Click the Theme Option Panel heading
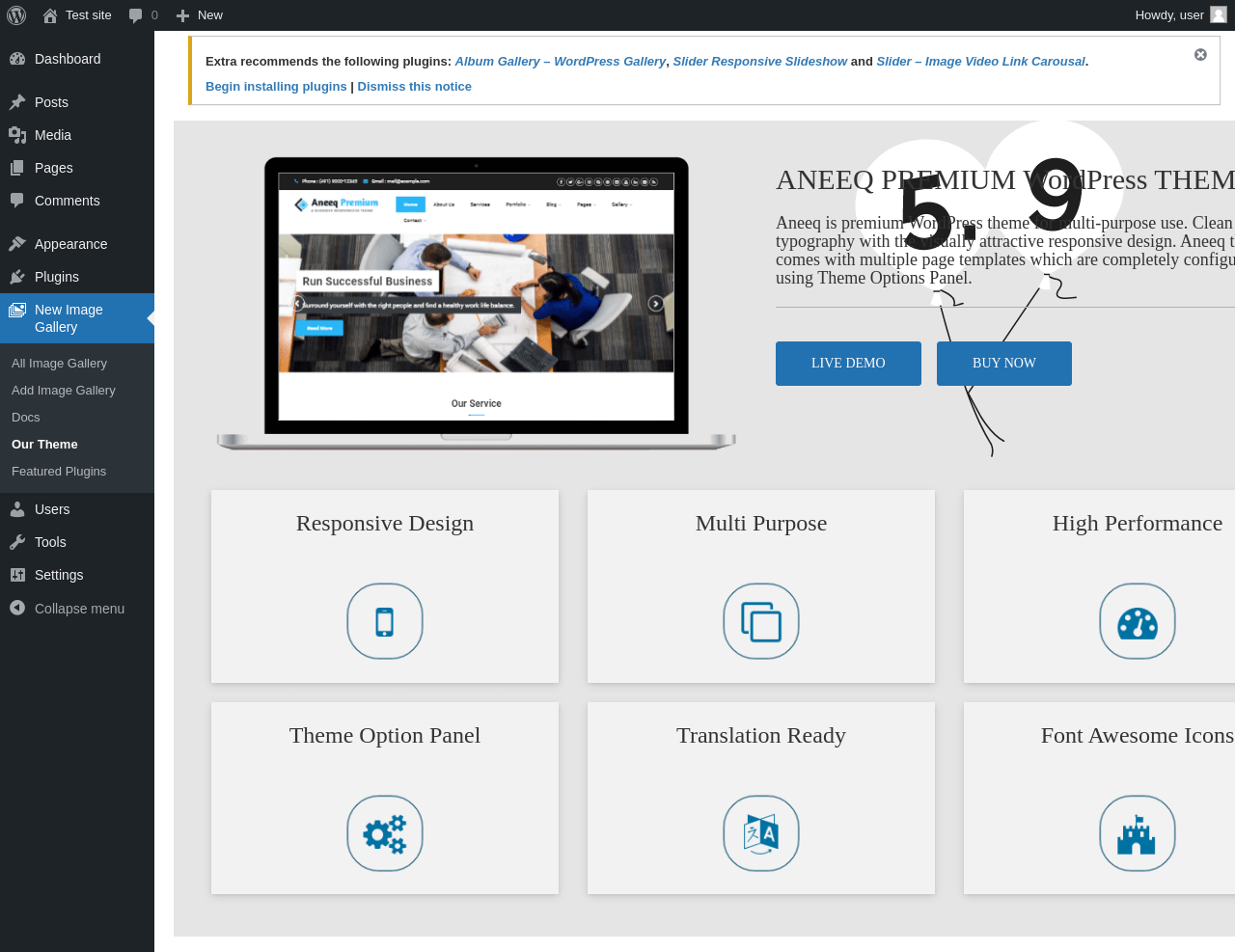 [x=385, y=736]
